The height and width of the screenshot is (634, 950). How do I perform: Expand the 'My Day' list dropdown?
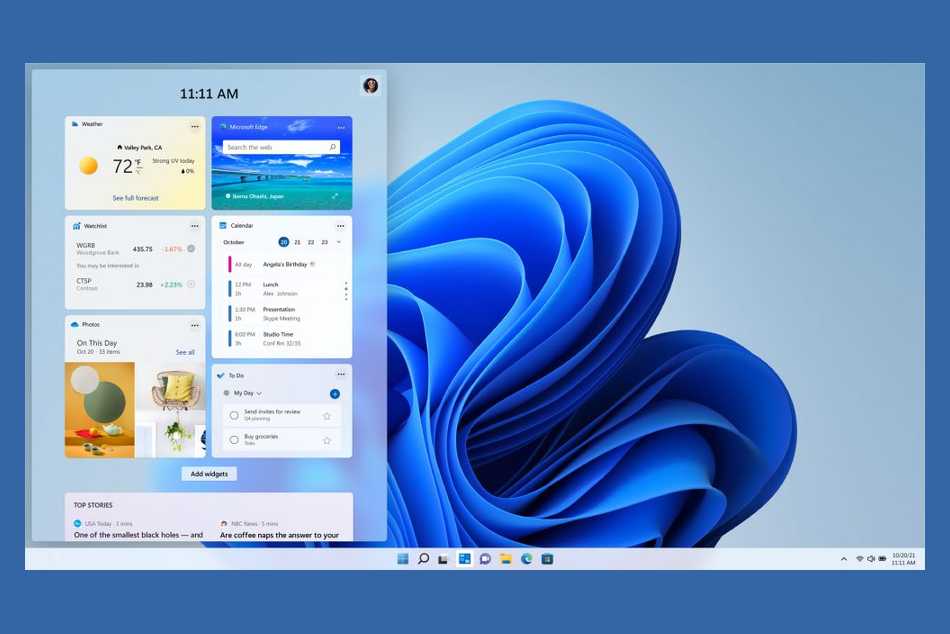[259, 394]
